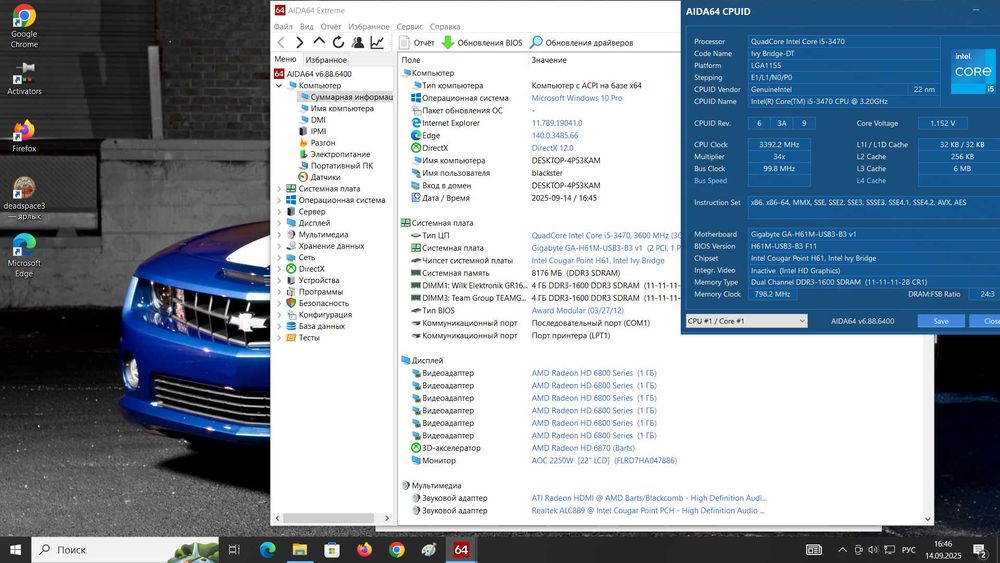Click the Отчёт report toolbar button

[416, 43]
